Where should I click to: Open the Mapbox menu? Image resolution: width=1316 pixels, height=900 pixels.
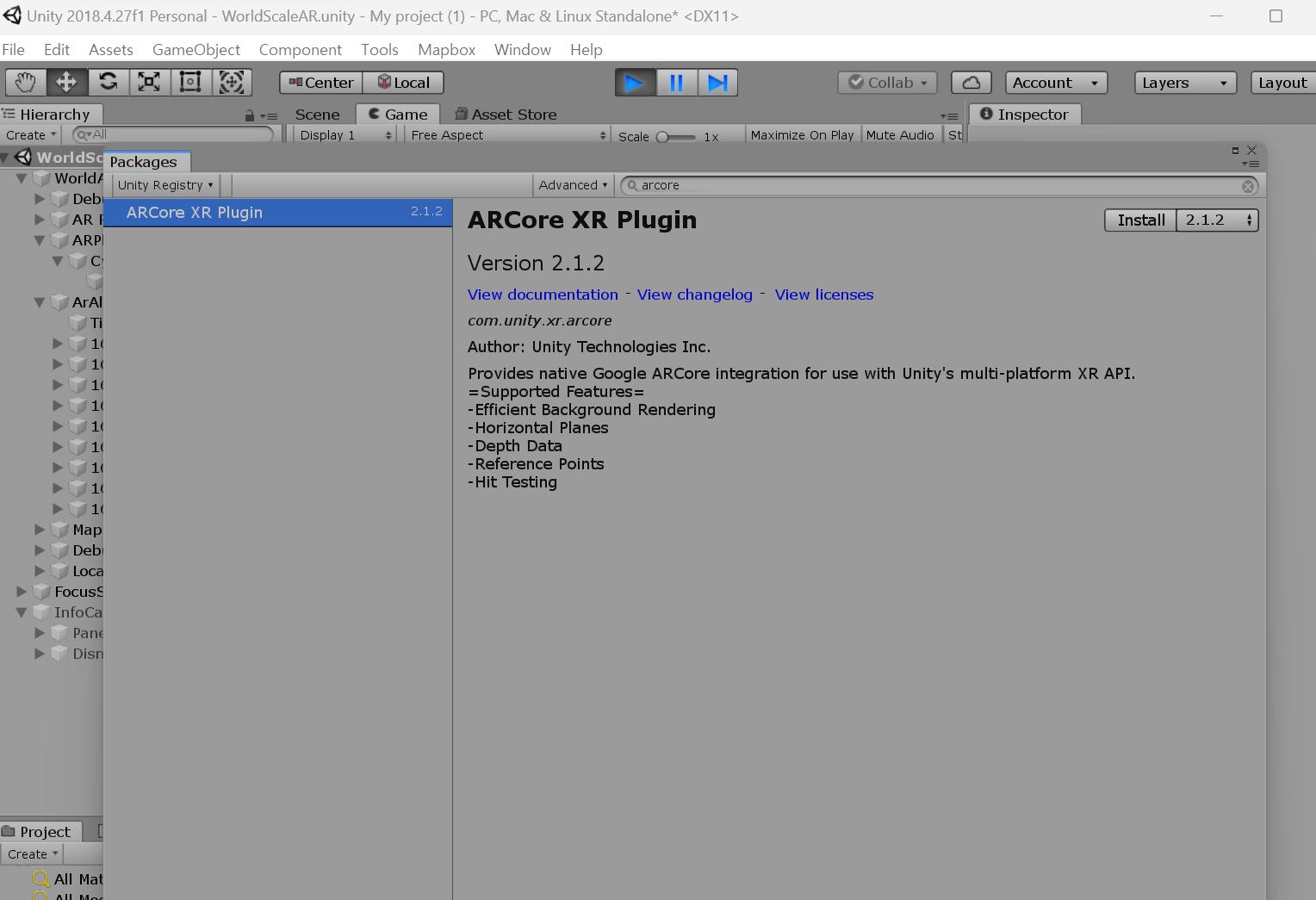447,50
